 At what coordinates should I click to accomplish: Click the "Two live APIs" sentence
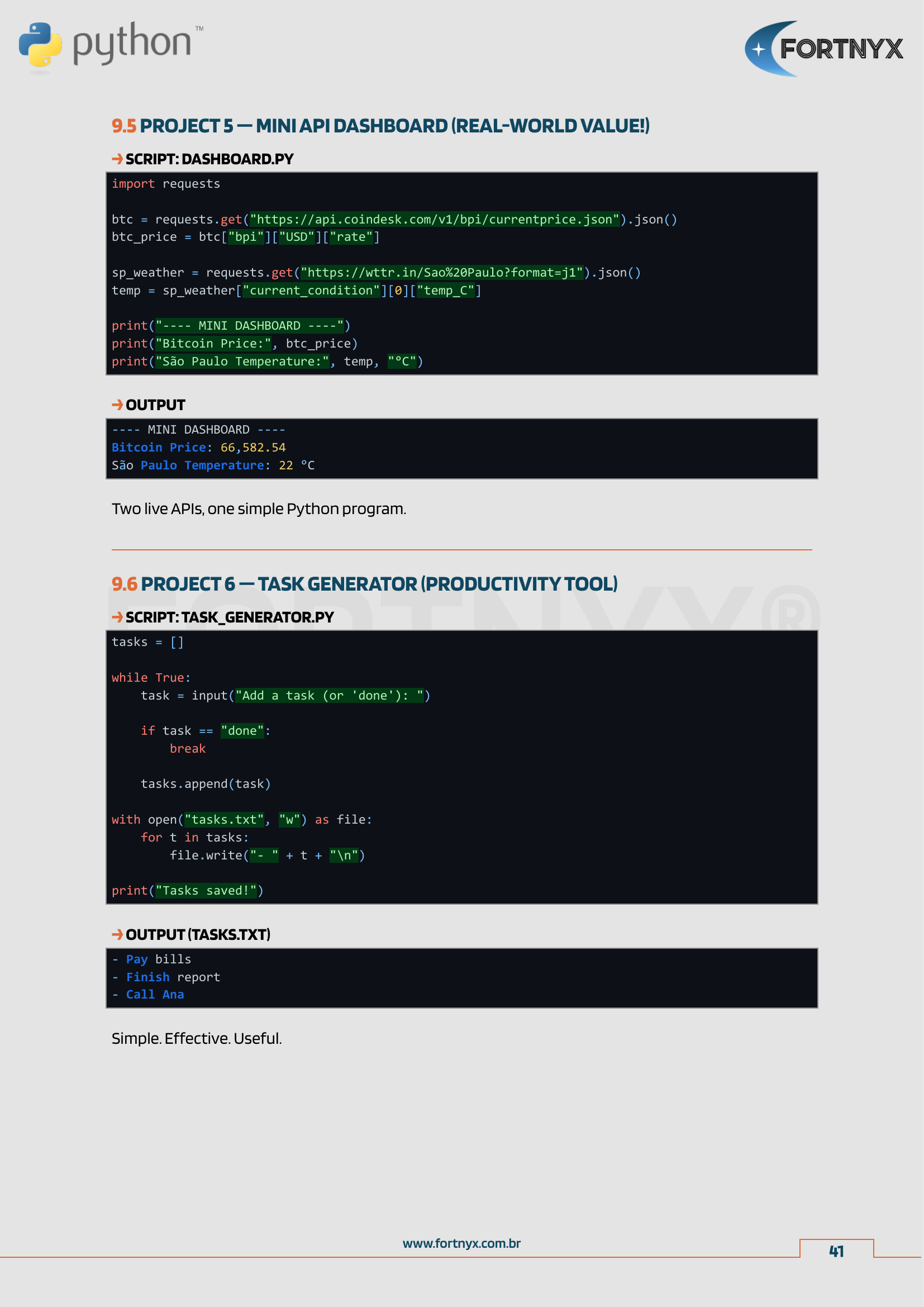click(x=258, y=508)
